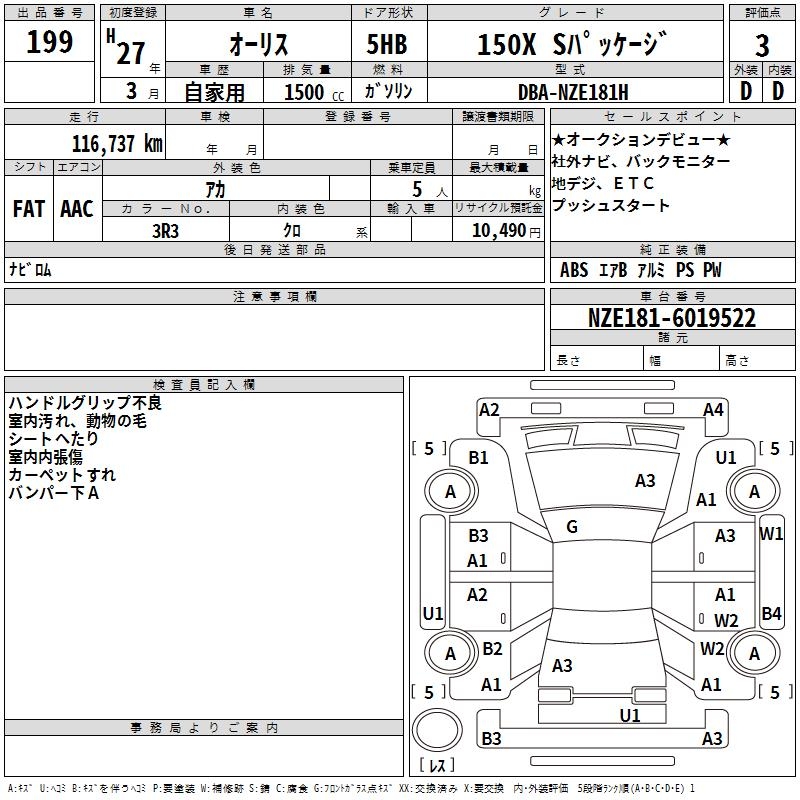Select lot number 199
Image resolution: width=800 pixels, height=800 pixels.
click(49, 42)
